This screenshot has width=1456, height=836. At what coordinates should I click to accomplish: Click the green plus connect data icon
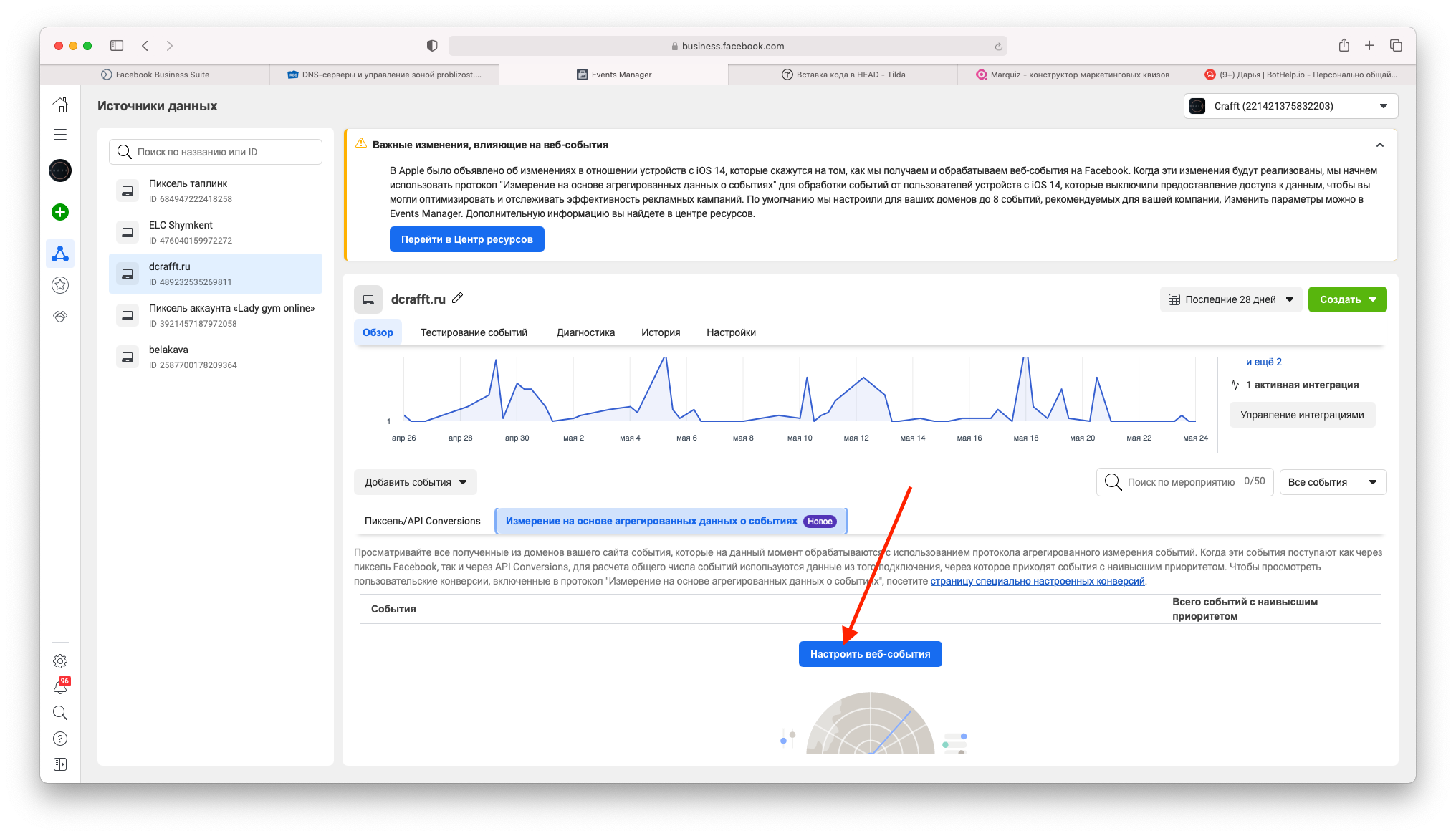(x=60, y=212)
